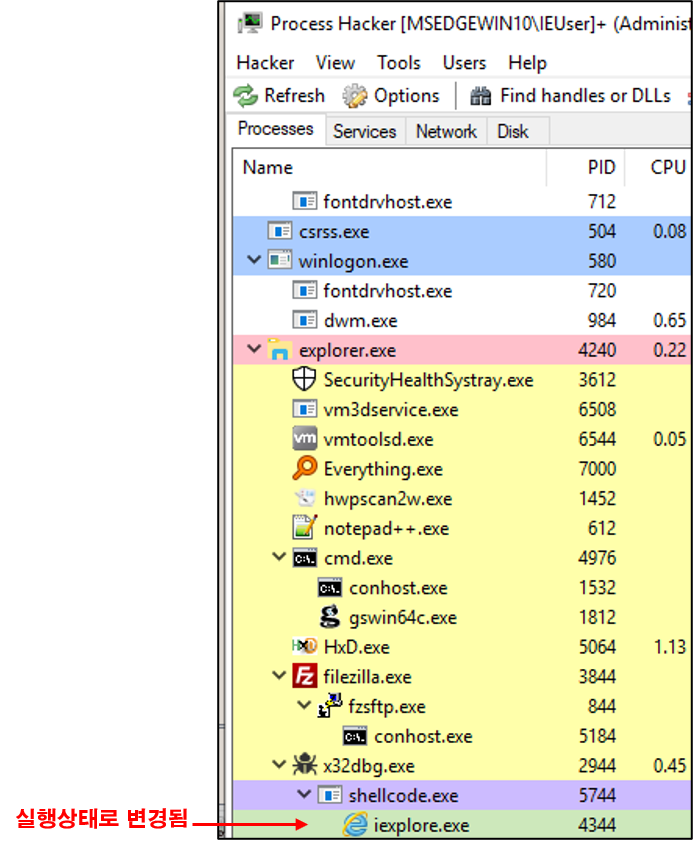Open the View menu
693x843 pixels.
coord(335,63)
